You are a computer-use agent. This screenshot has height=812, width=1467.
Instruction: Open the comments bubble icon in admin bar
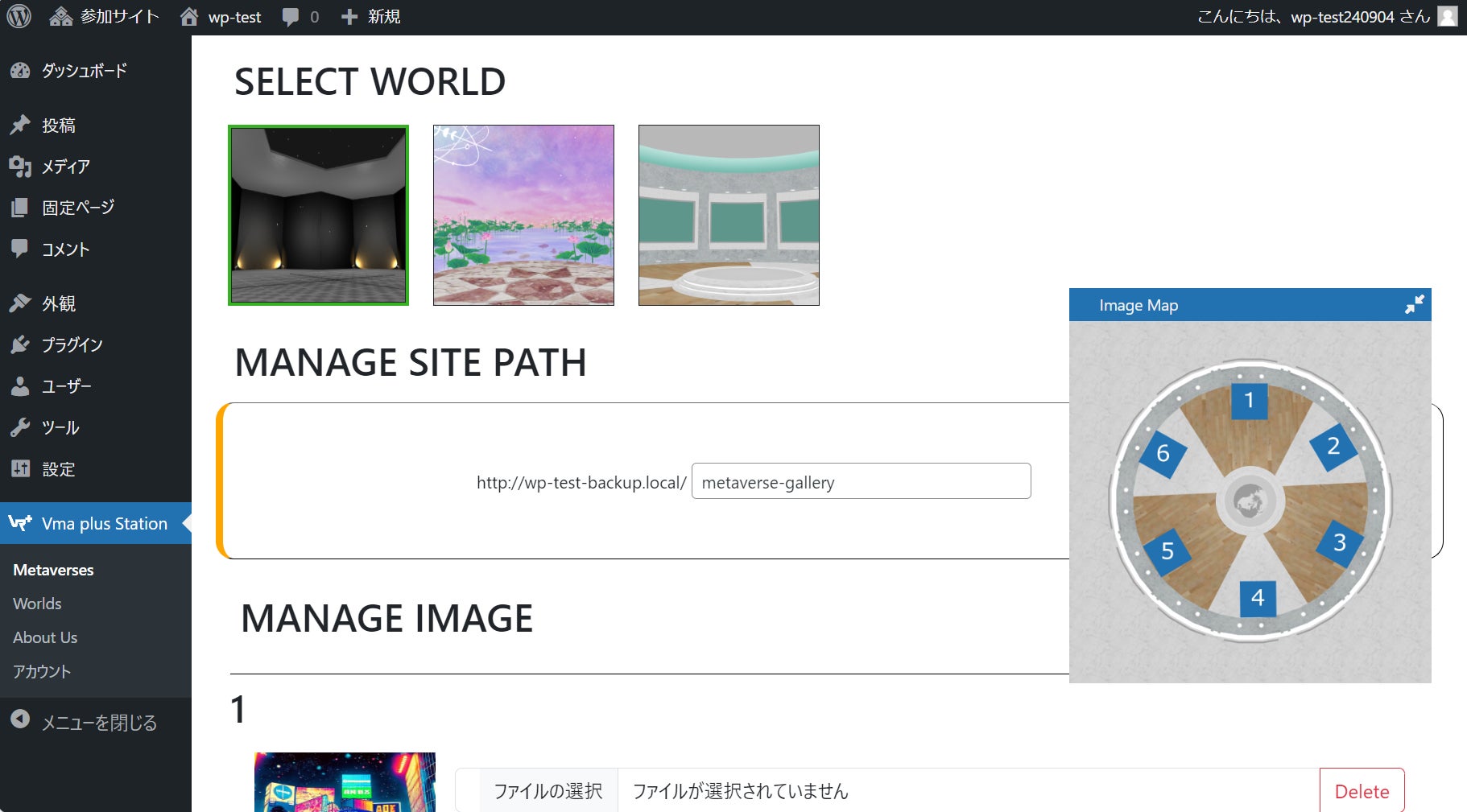291,17
